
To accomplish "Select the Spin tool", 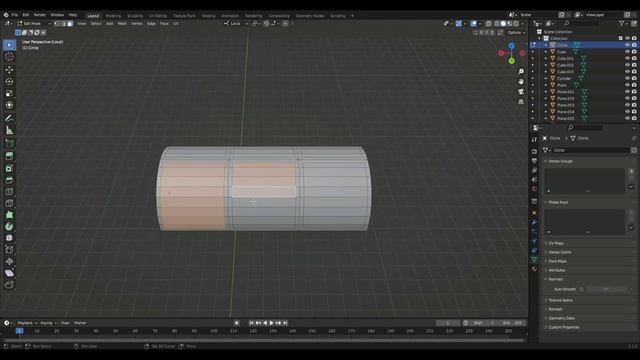I will click(x=9, y=227).
